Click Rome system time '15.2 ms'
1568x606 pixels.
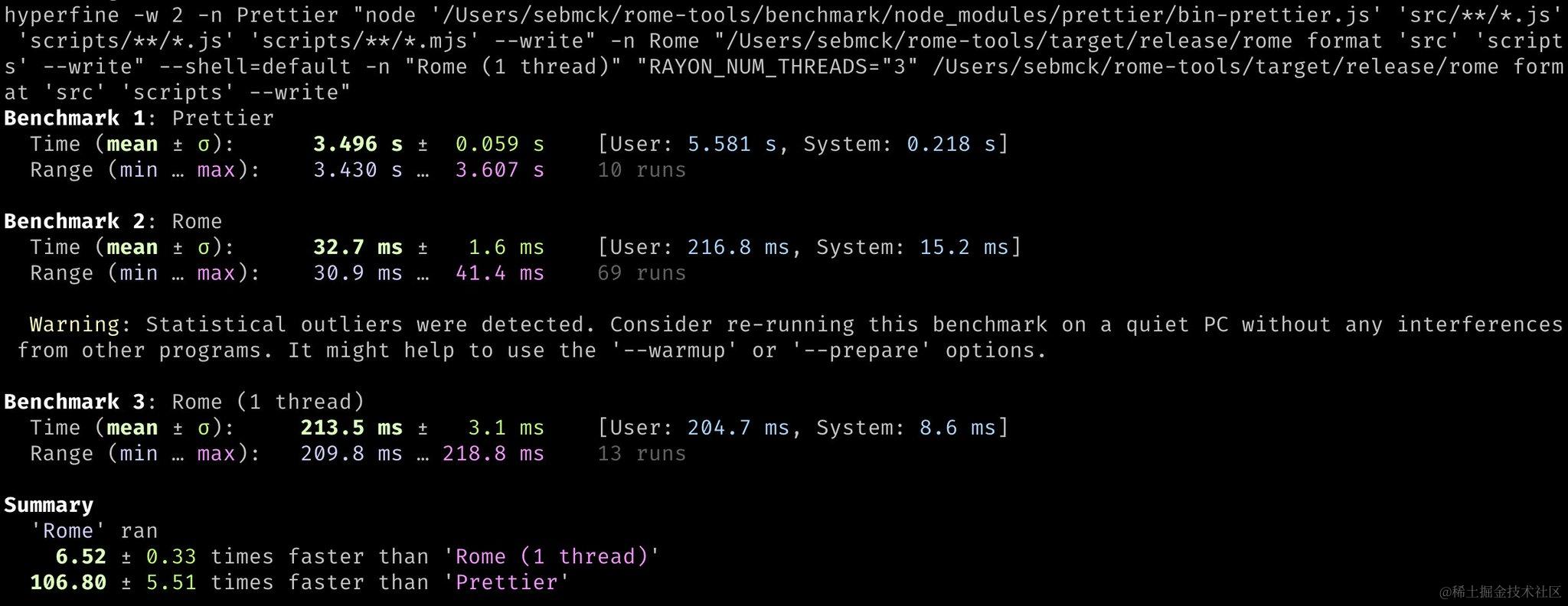(964, 247)
